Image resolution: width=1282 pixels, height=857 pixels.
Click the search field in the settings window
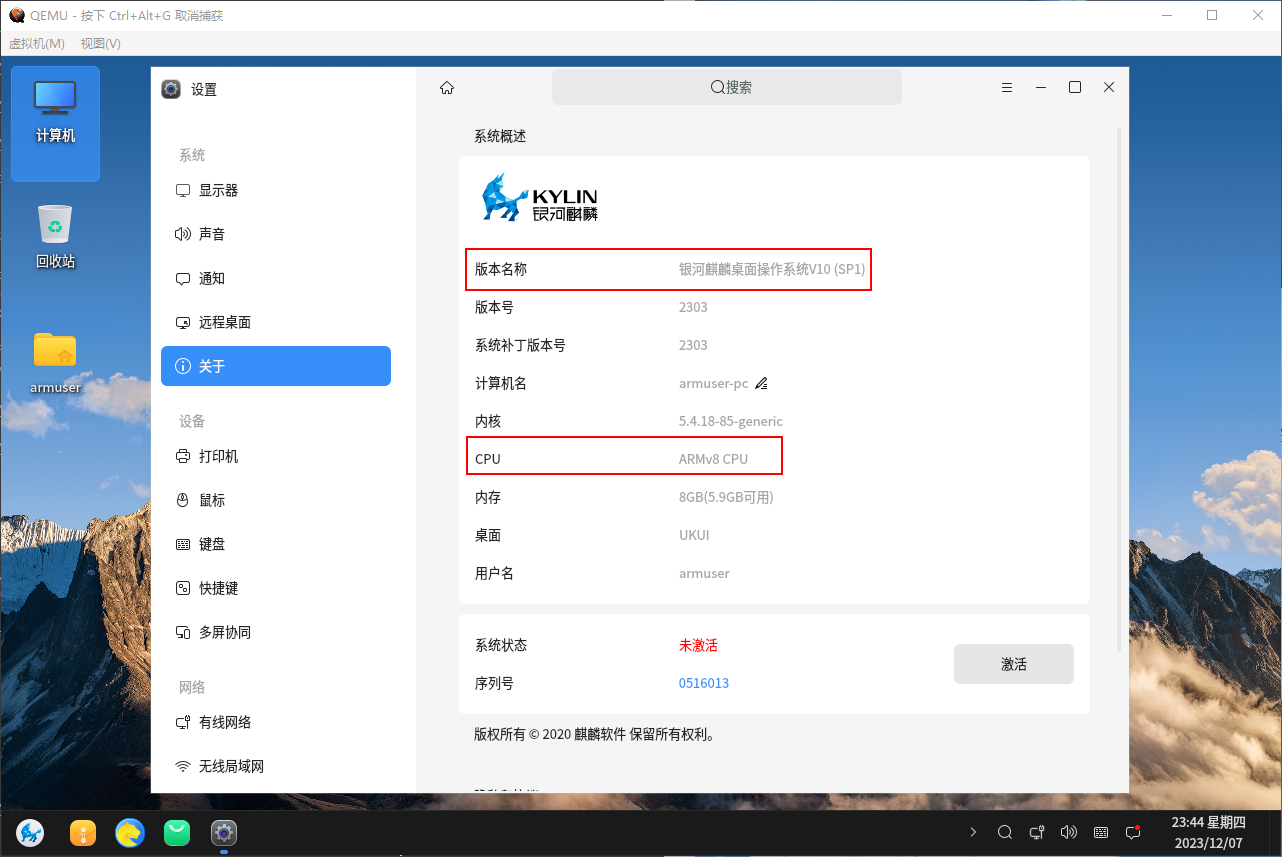pyautogui.click(x=727, y=87)
